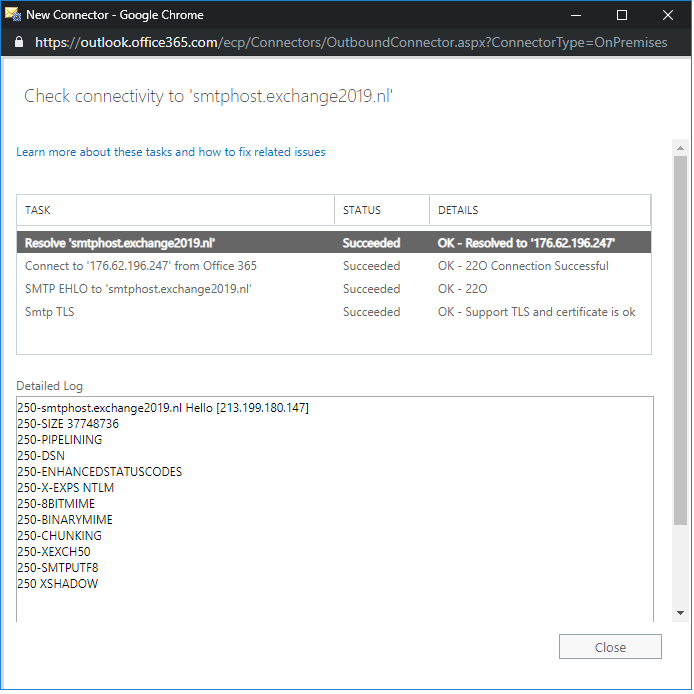Select the Resolve 'smtphost.exchange2019.nl' row
Screen dimensions: 694x694
pos(120,243)
